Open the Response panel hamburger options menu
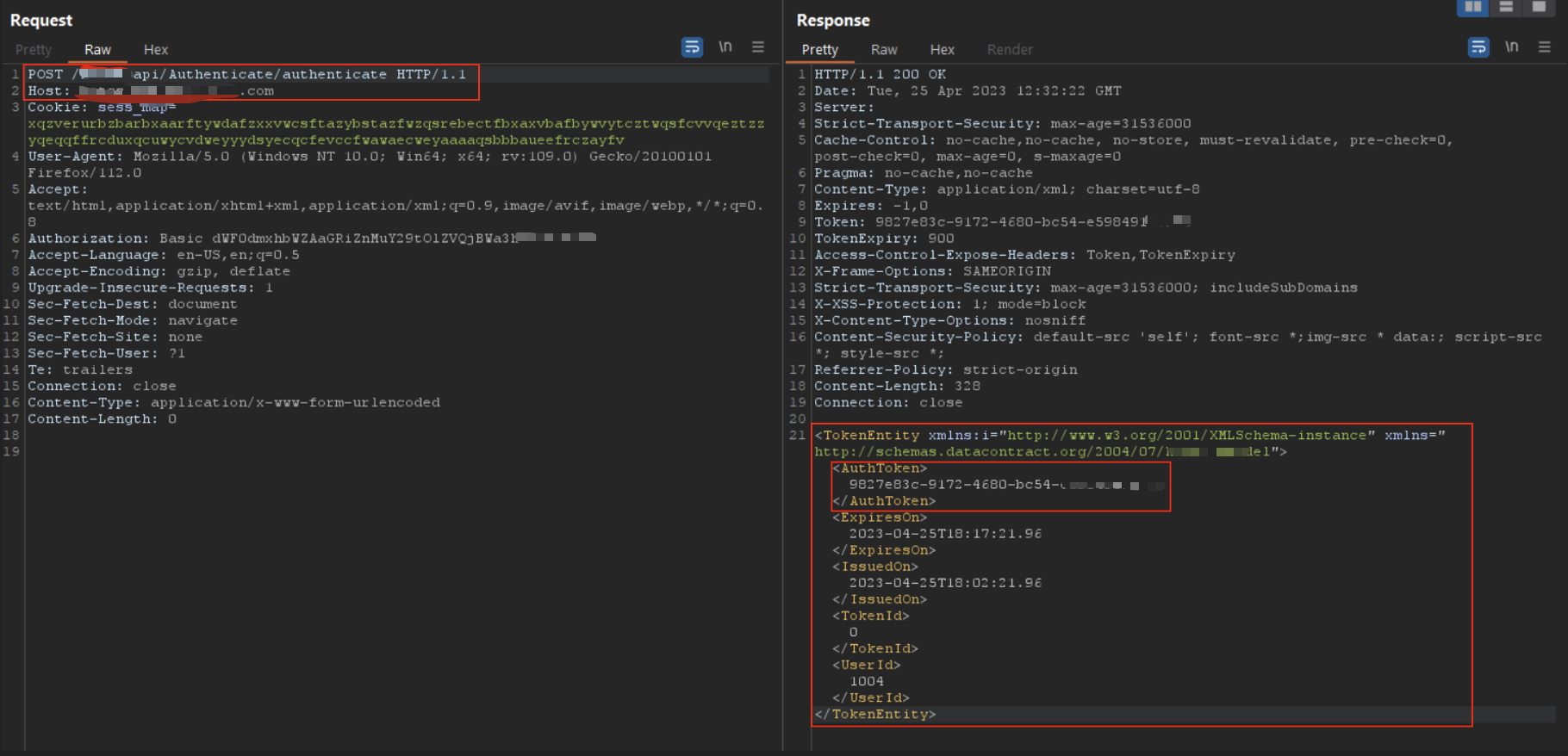Viewport: 1568px width, 756px height. pyautogui.click(x=1544, y=47)
